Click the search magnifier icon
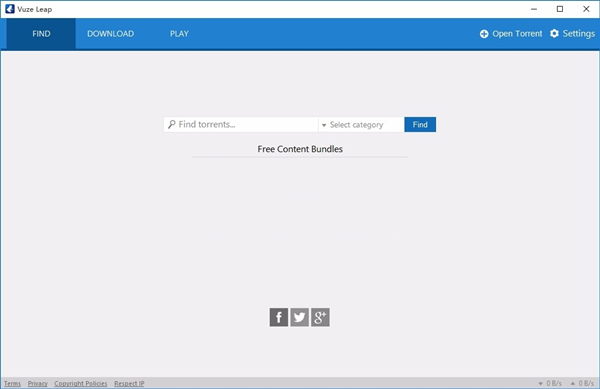The width and height of the screenshot is (600, 389). (171, 124)
